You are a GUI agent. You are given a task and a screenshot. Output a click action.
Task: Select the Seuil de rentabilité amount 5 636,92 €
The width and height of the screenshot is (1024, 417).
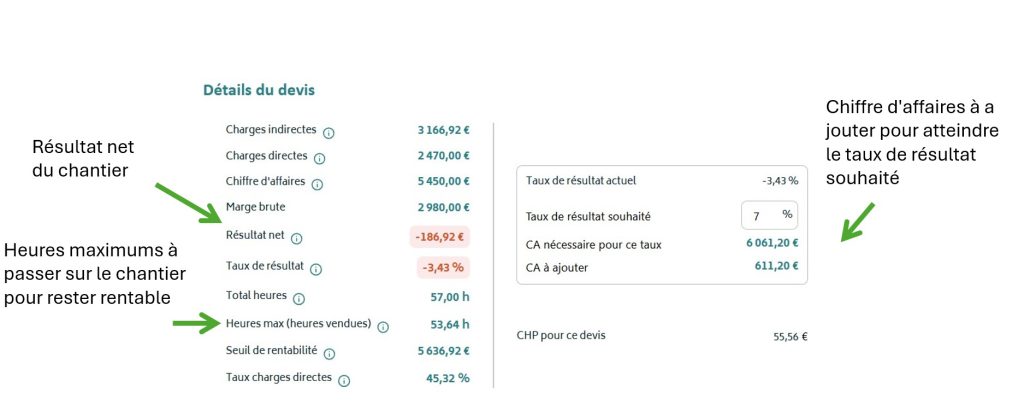coord(443,351)
